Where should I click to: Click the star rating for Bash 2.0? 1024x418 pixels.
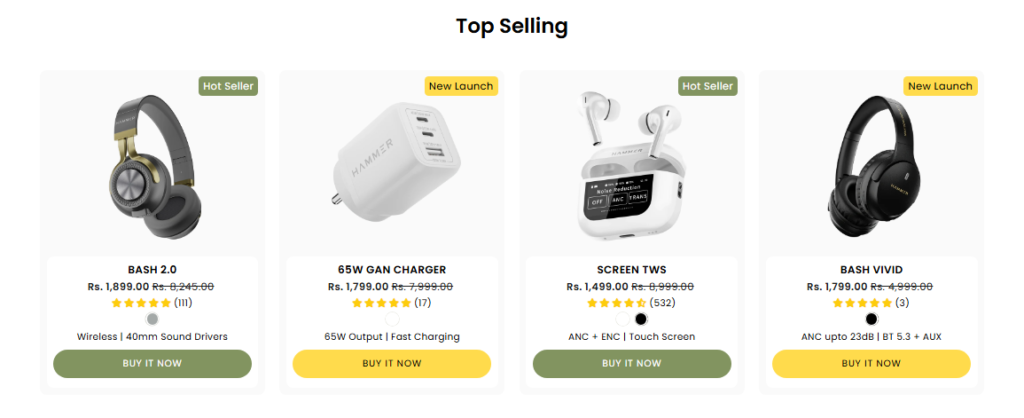(141, 302)
